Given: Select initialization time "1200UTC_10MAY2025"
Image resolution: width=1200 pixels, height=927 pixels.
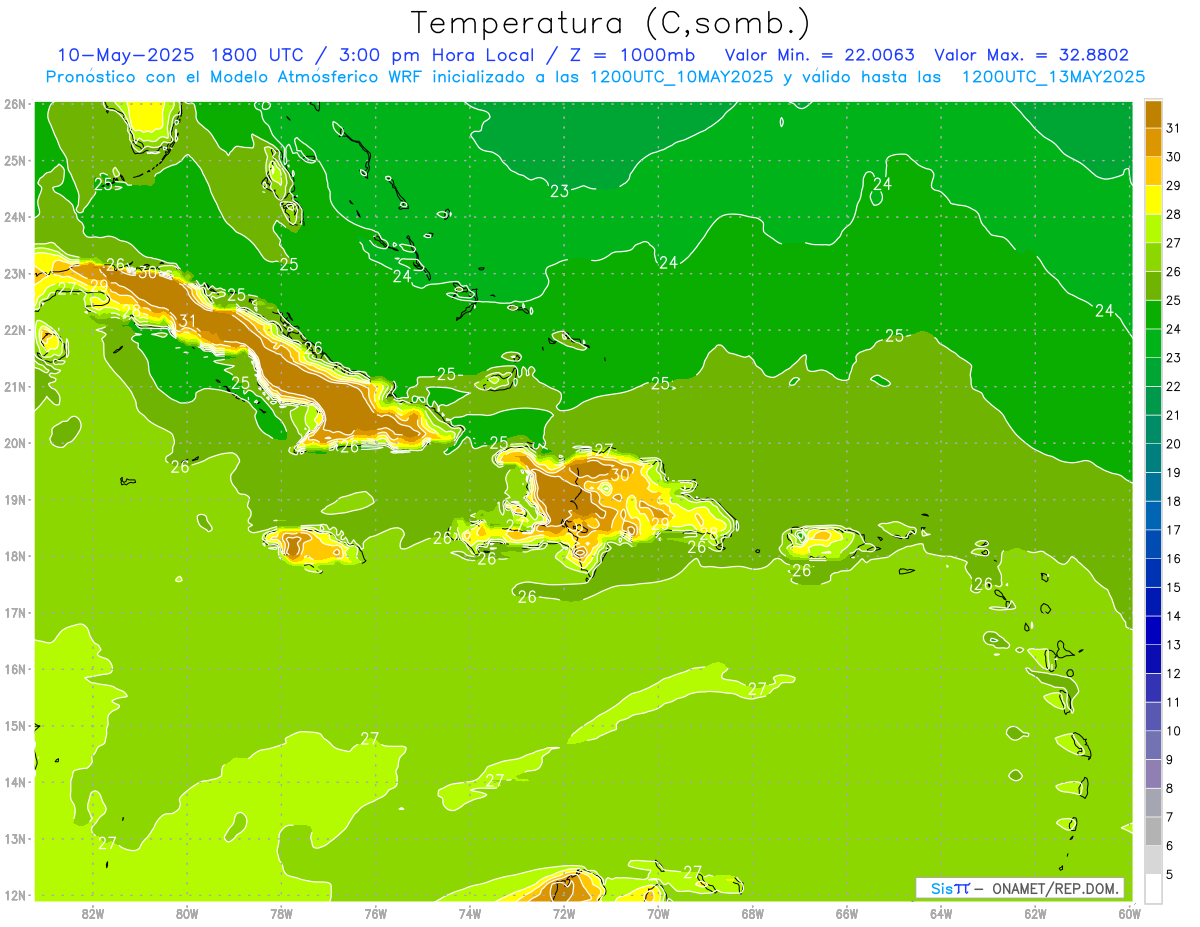Looking at the screenshot, I should (x=682, y=77).
